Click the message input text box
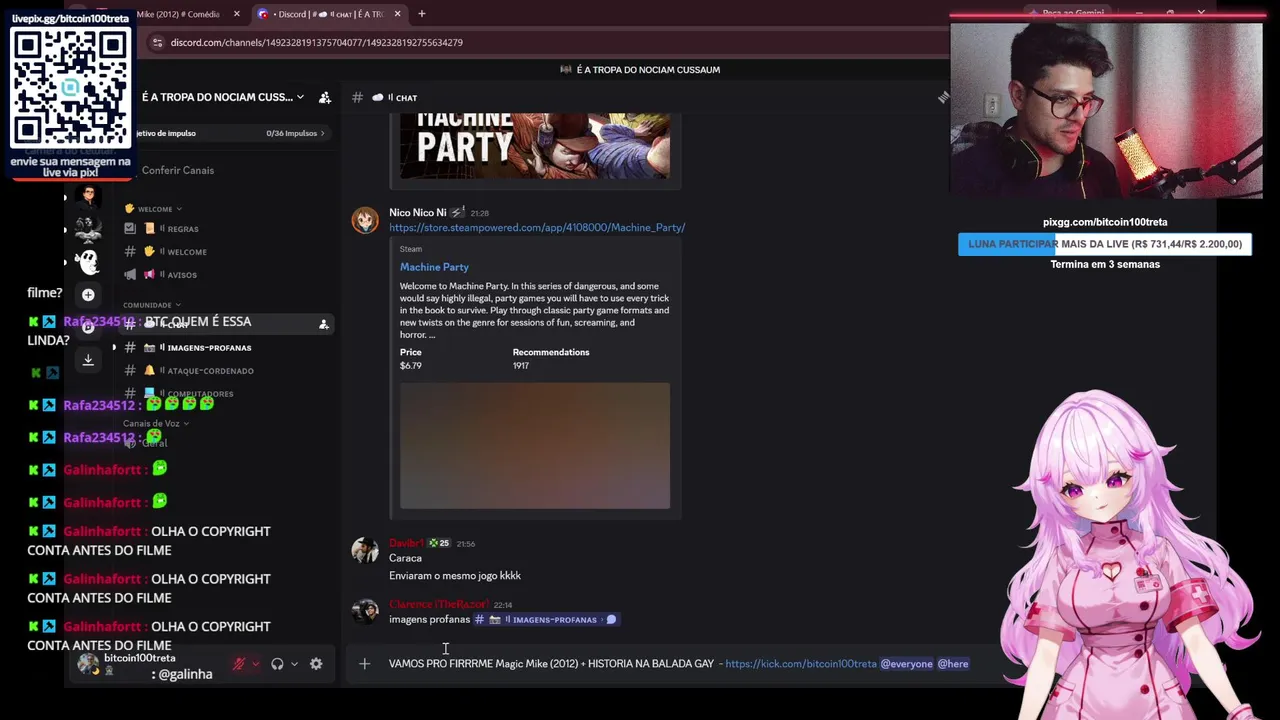 (678, 664)
